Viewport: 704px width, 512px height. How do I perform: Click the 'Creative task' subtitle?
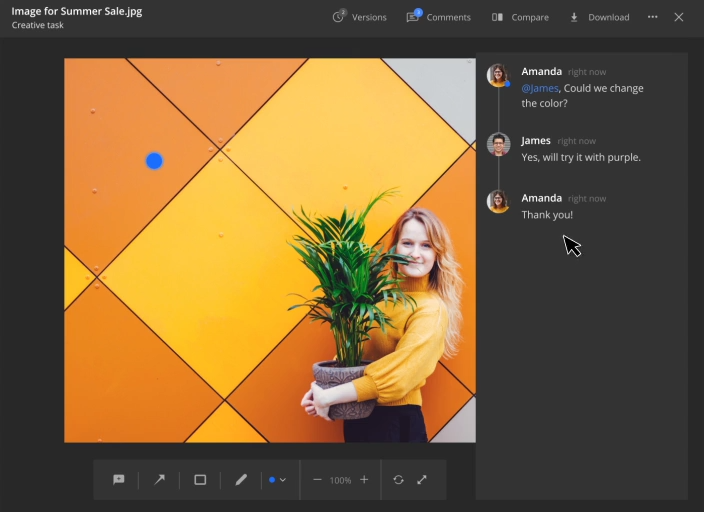click(x=38, y=25)
